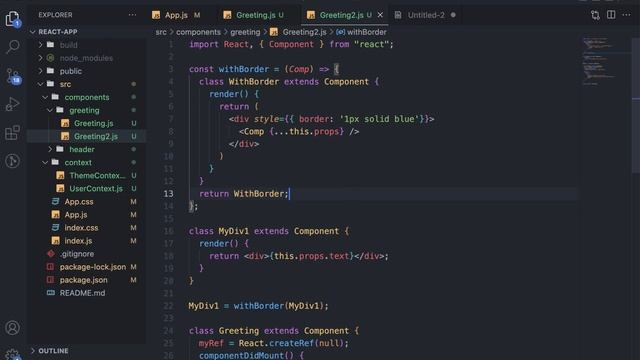Switch to the Untitled-2 tab
Screen dimensions: 640x360
tap(426, 15)
